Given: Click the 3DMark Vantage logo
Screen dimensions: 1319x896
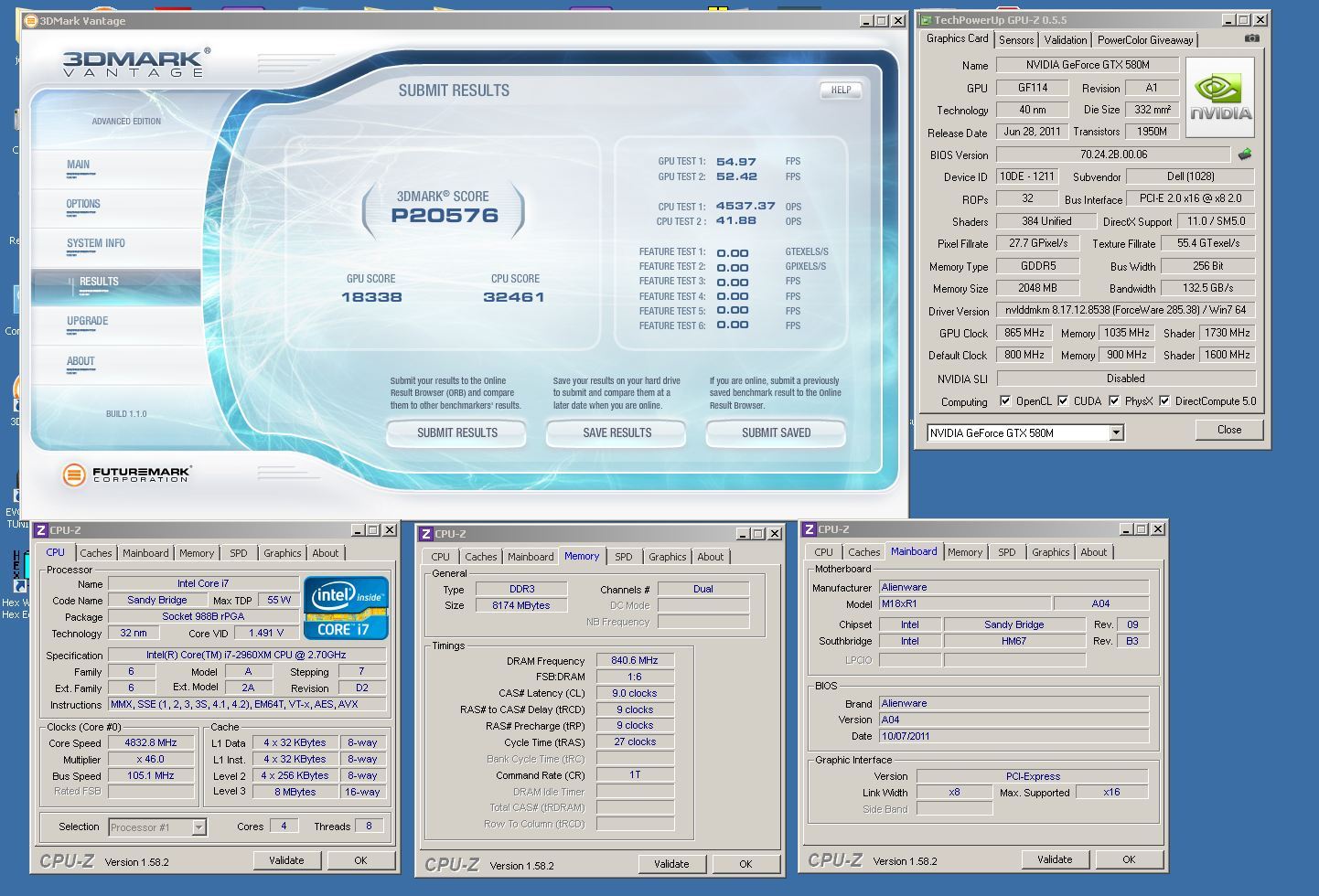Looking at the screenshot, I should 135,62.
